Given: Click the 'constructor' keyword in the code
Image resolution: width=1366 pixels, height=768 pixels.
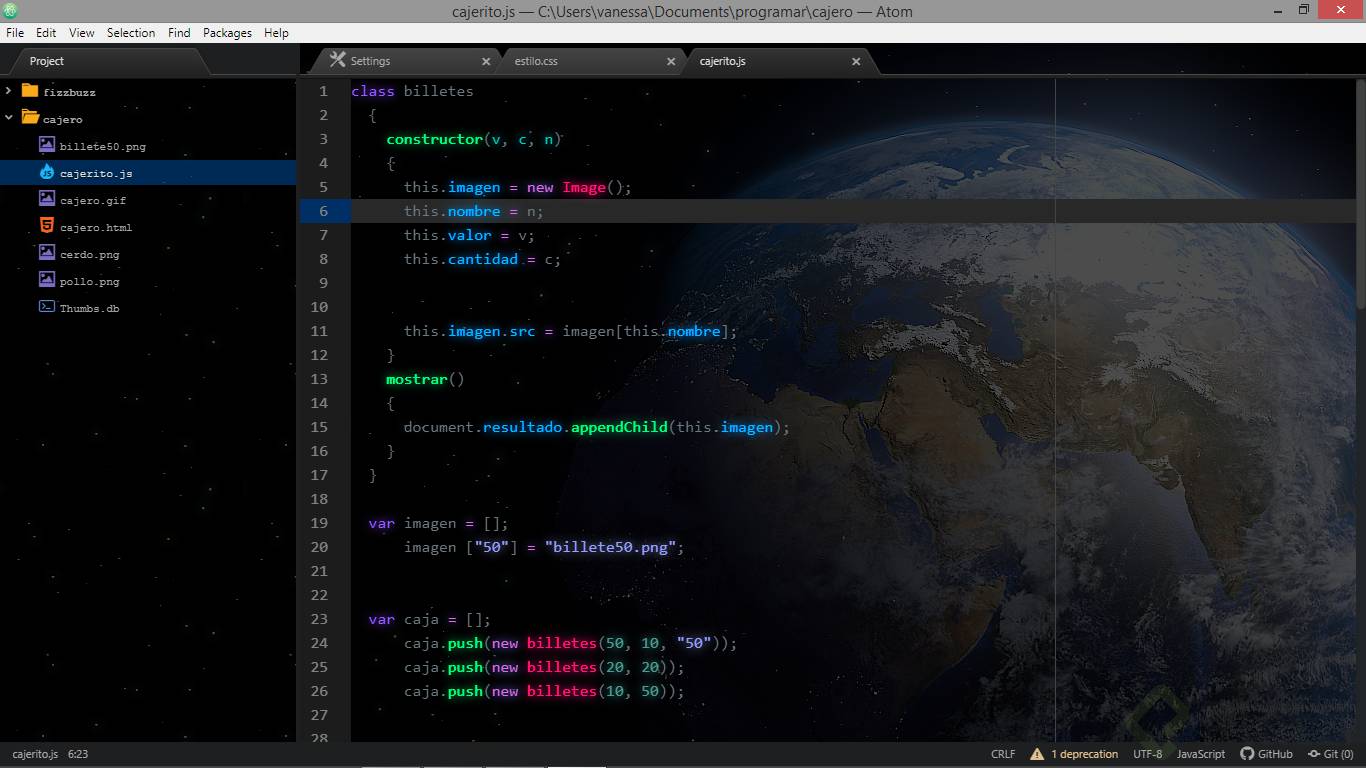Looking at the screenshot, I should (x=434, y=139).
